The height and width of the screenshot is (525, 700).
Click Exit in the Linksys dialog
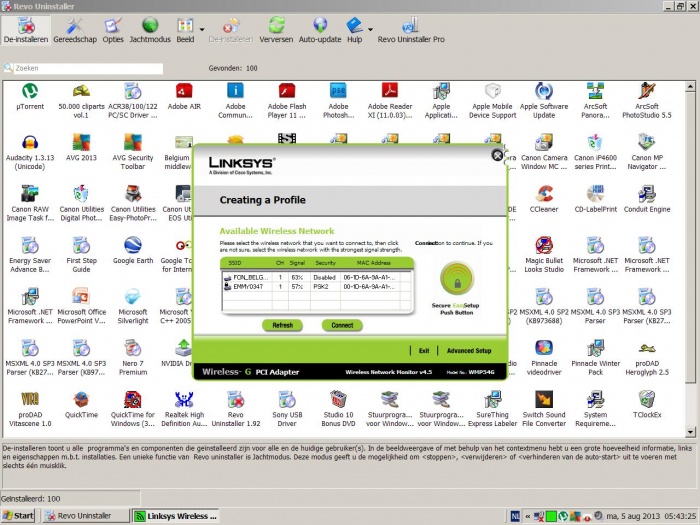click(x=424, y=351)
